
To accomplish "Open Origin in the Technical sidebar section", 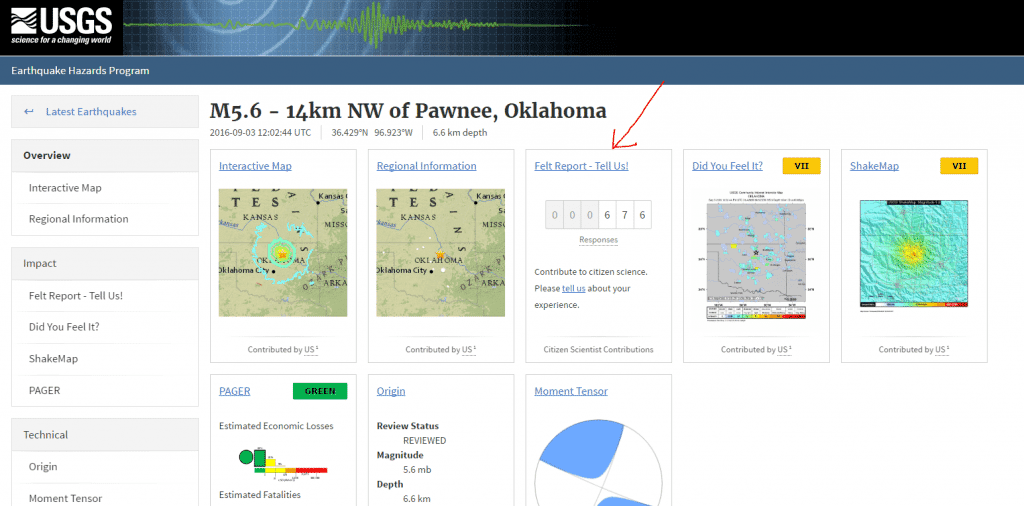I will click(43, 467).
